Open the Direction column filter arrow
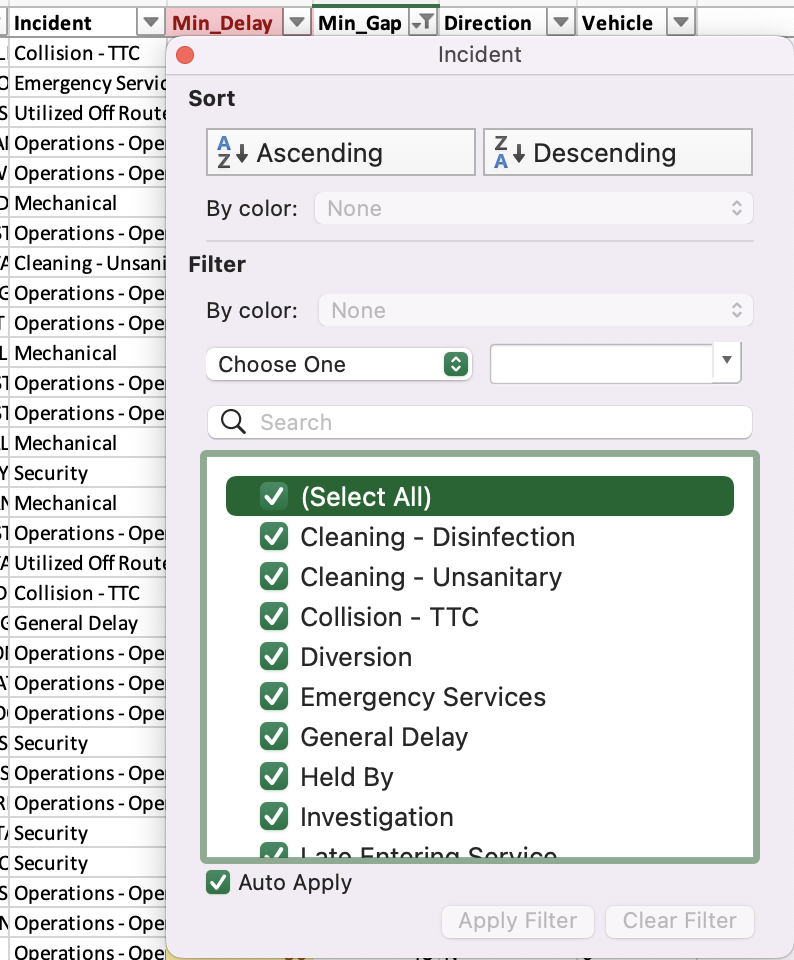794x960 pixels. pyautogui.click(x=560, y=22)
